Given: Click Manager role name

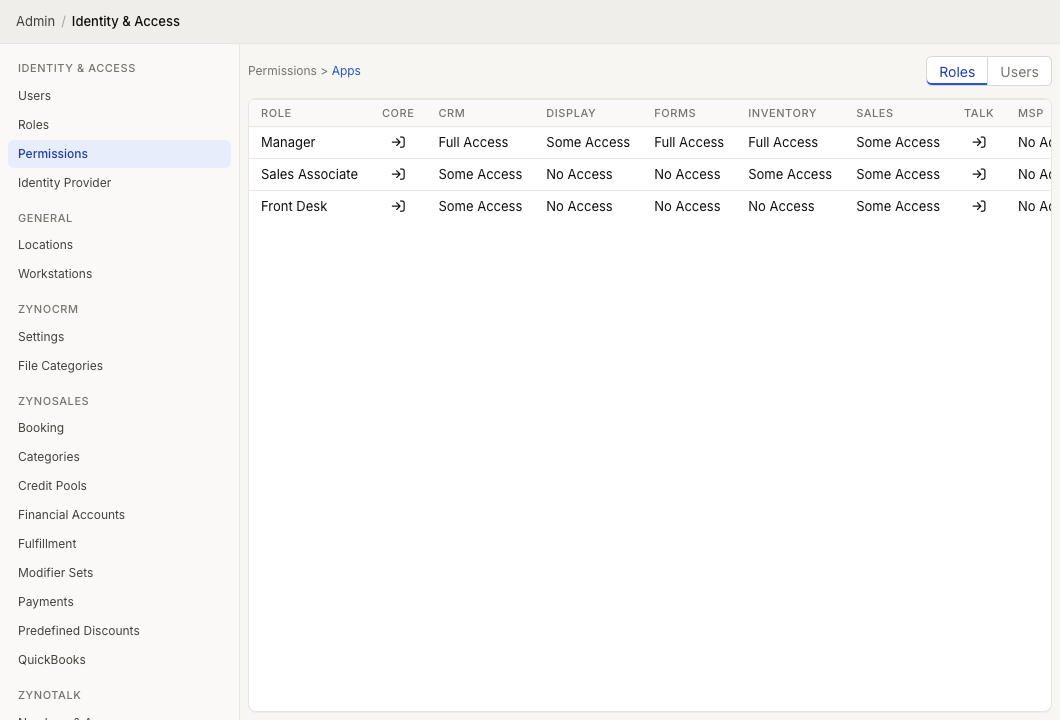Looking at the screenshot, I should click(288, 143).
